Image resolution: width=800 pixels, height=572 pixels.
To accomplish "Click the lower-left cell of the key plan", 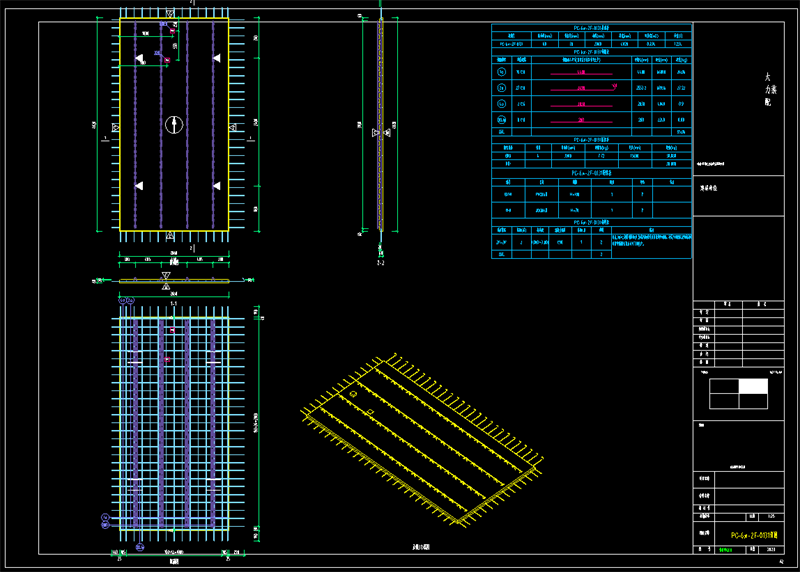I will coord(724,401).
